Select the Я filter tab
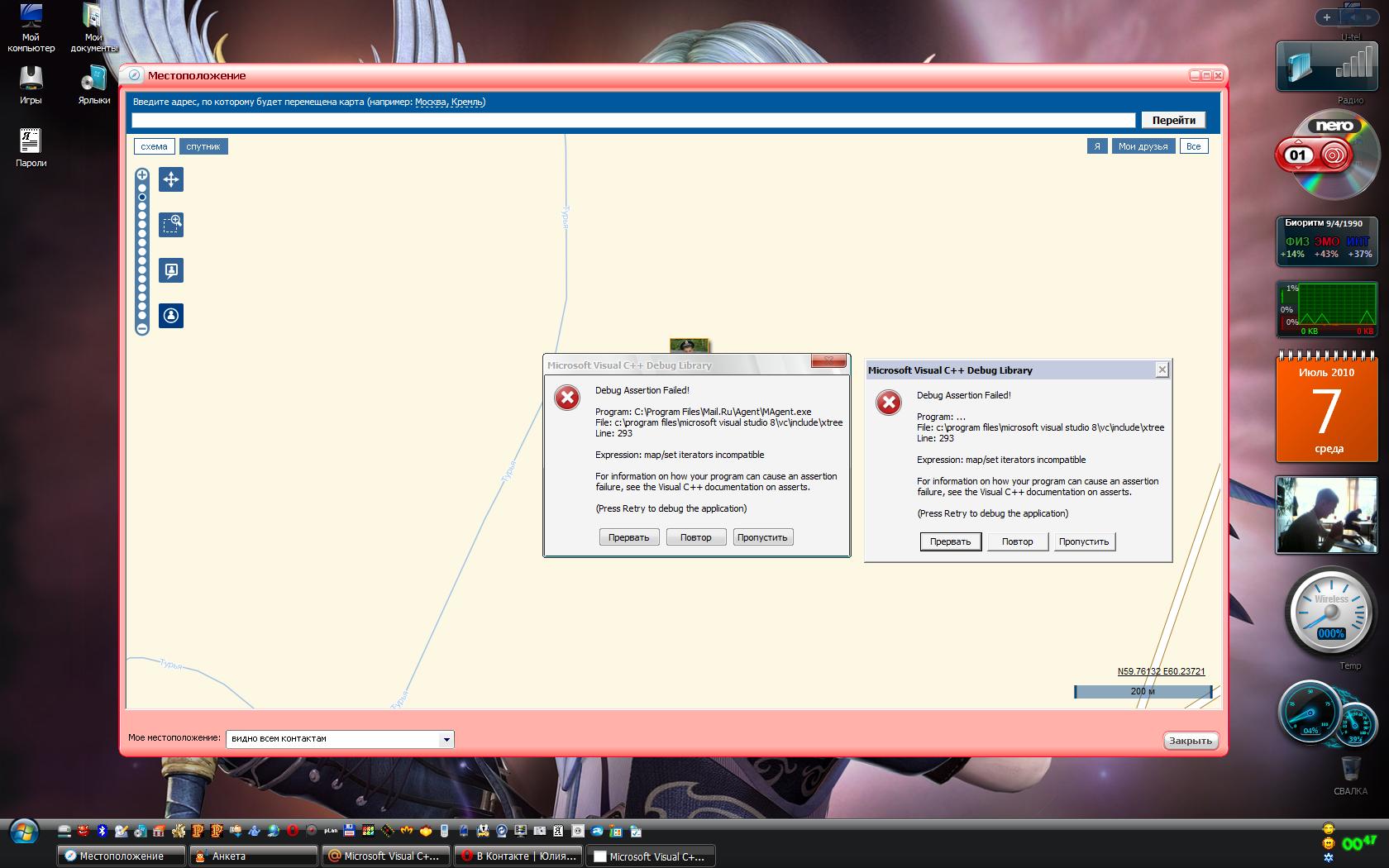The height and width of the screenshot is (868, 1389). [1097, 146]
